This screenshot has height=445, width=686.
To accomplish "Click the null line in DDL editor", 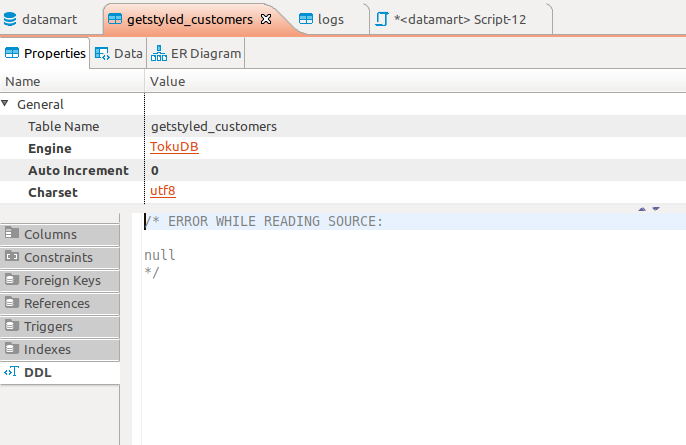I will (x=160, y=255).
